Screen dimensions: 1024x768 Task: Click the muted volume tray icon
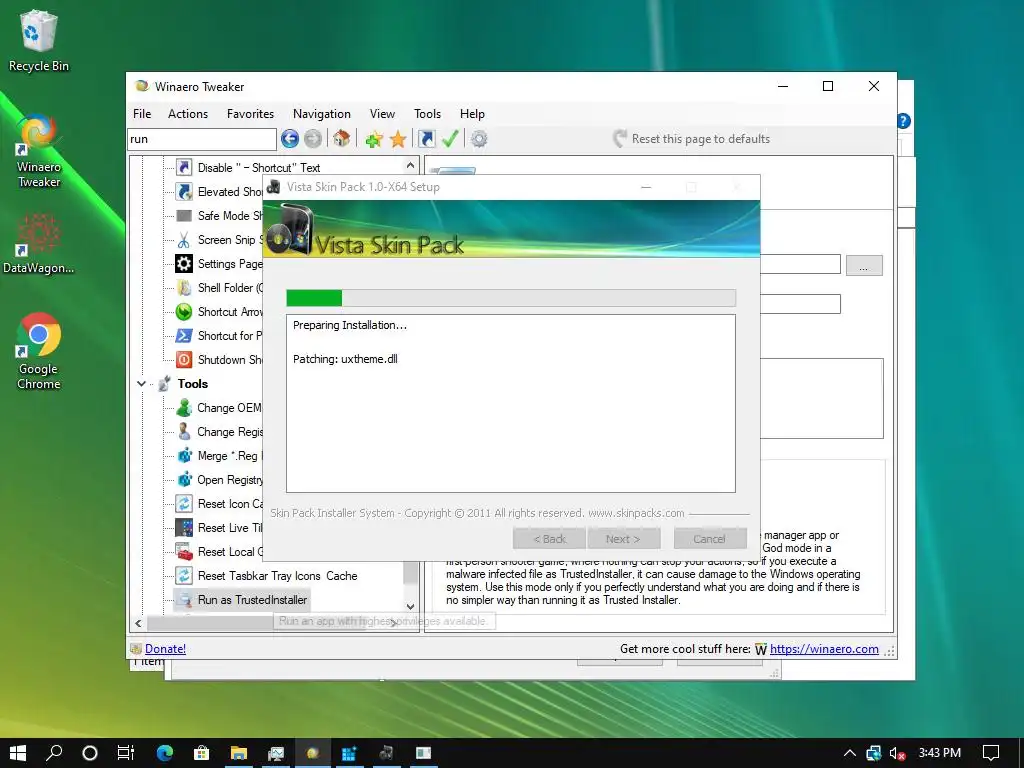click(x=897, y=753)
